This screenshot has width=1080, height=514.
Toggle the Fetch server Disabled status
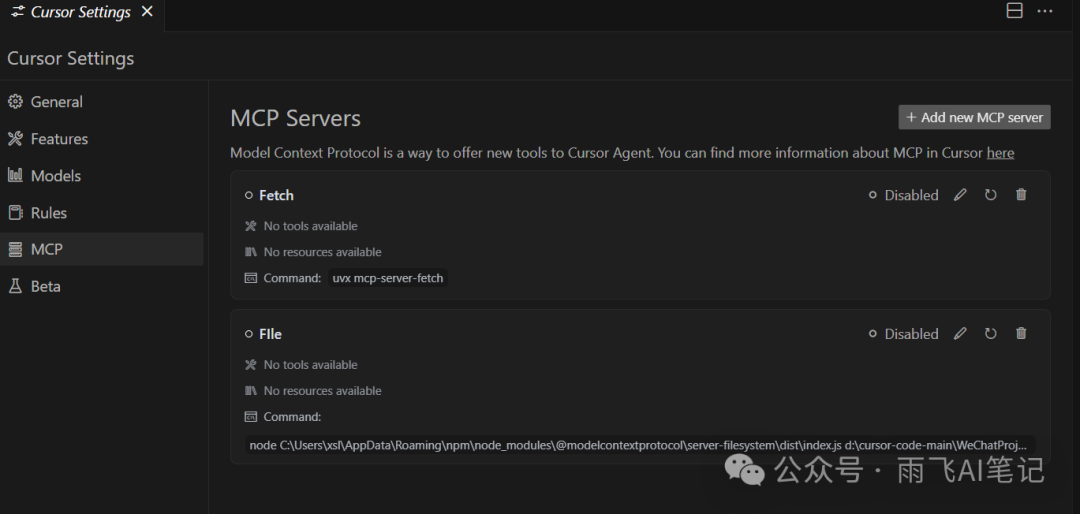[x=903, y=195]
